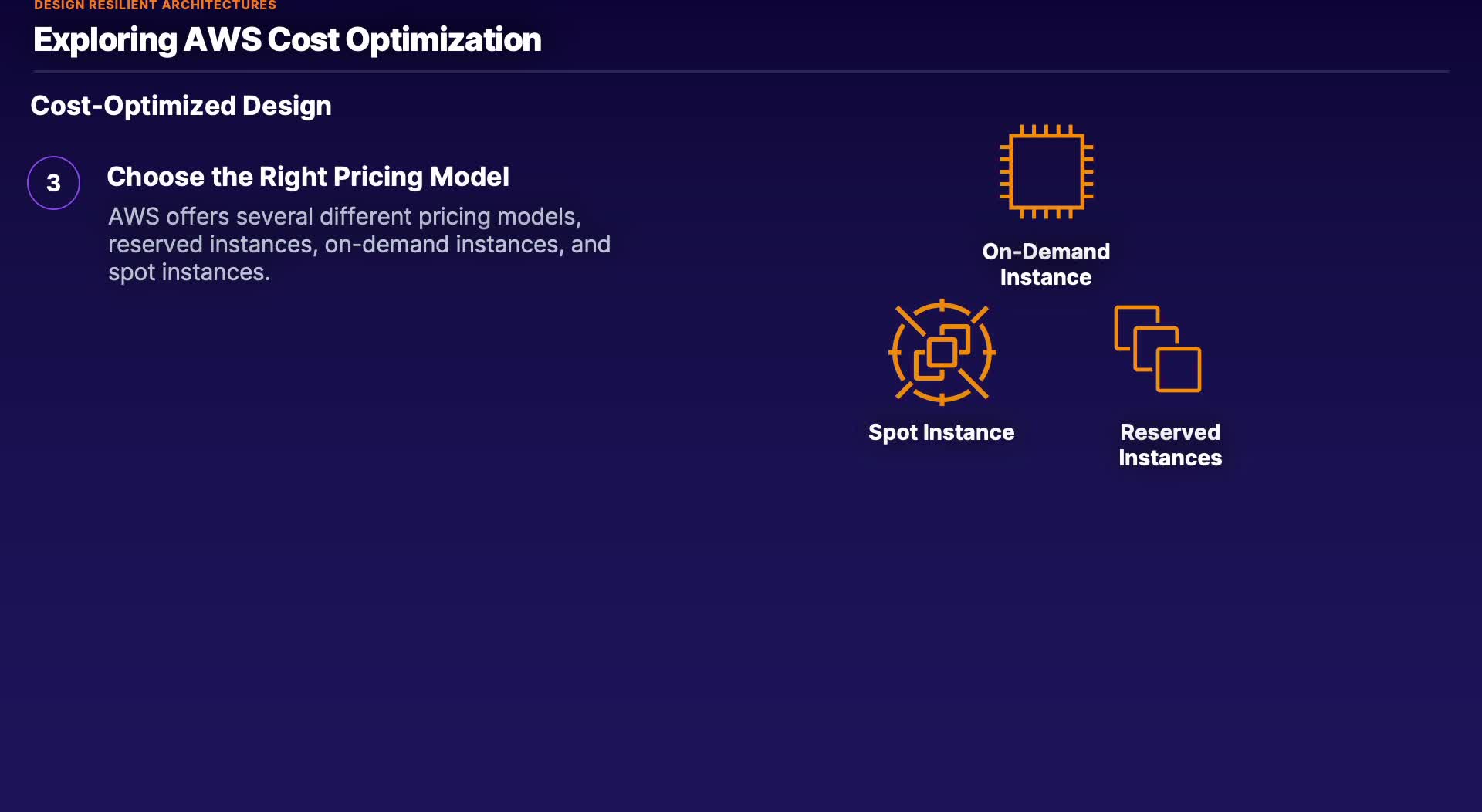Select the "Spot Instance" caption under icon
1482x812 pixels.
[941, 432]
